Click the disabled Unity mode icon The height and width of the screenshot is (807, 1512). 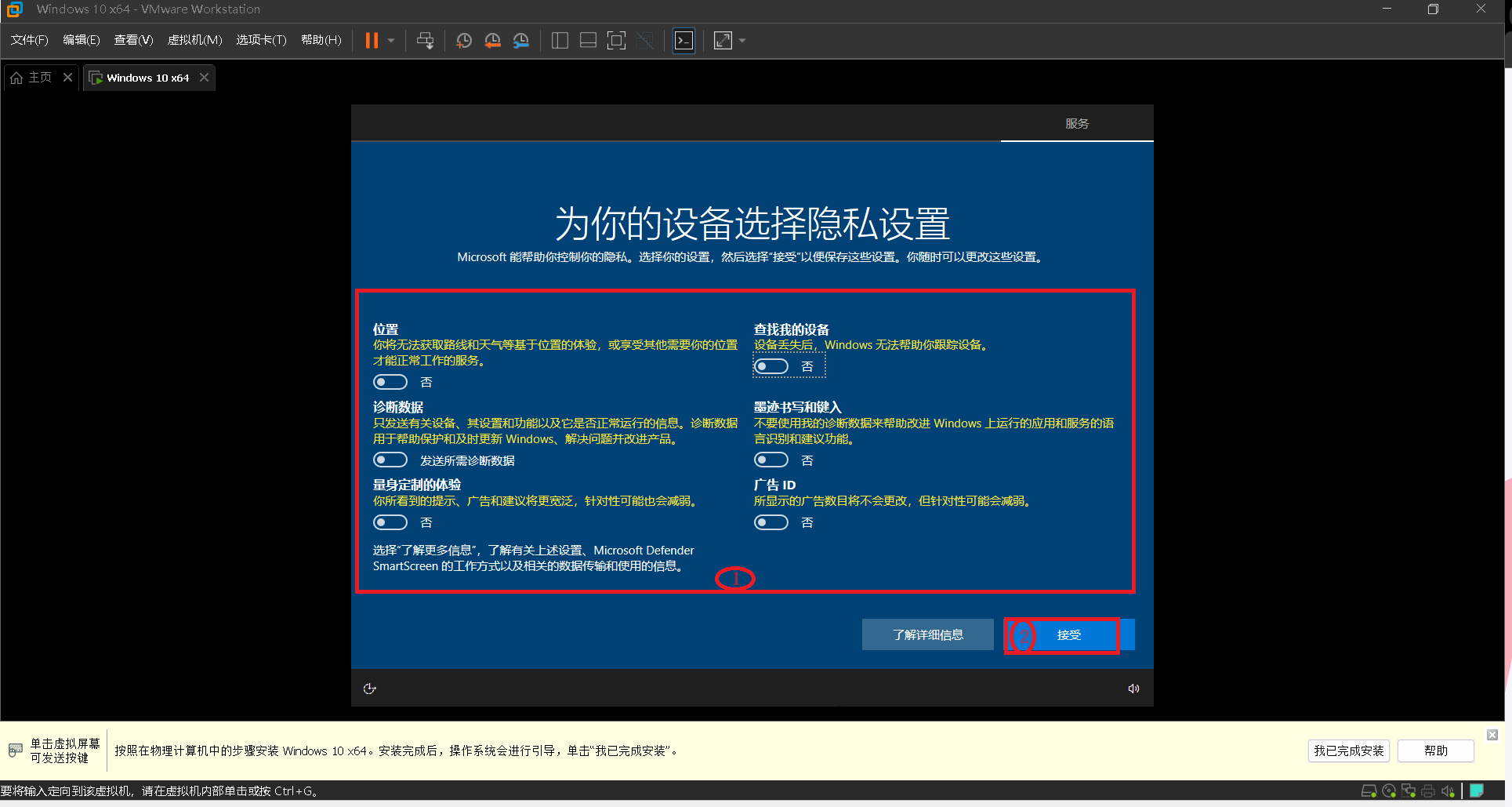click(x=645, y=40)
